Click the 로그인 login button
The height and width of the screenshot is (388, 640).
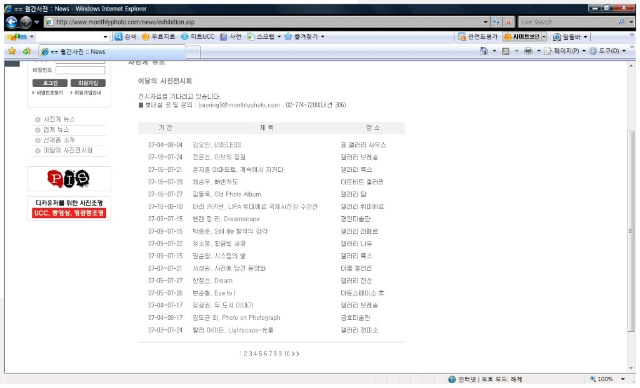coord(50,83)
